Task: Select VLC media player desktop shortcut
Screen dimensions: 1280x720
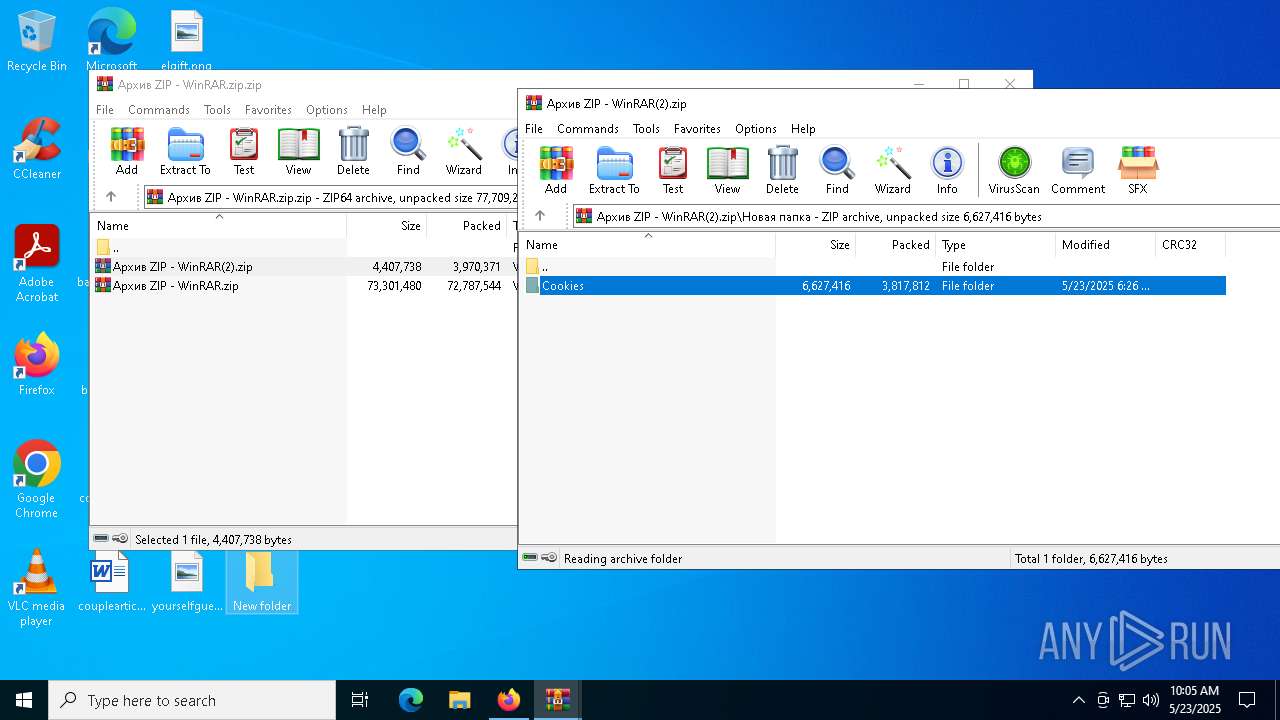Action: pyautogui.click(x=37, y=588)
